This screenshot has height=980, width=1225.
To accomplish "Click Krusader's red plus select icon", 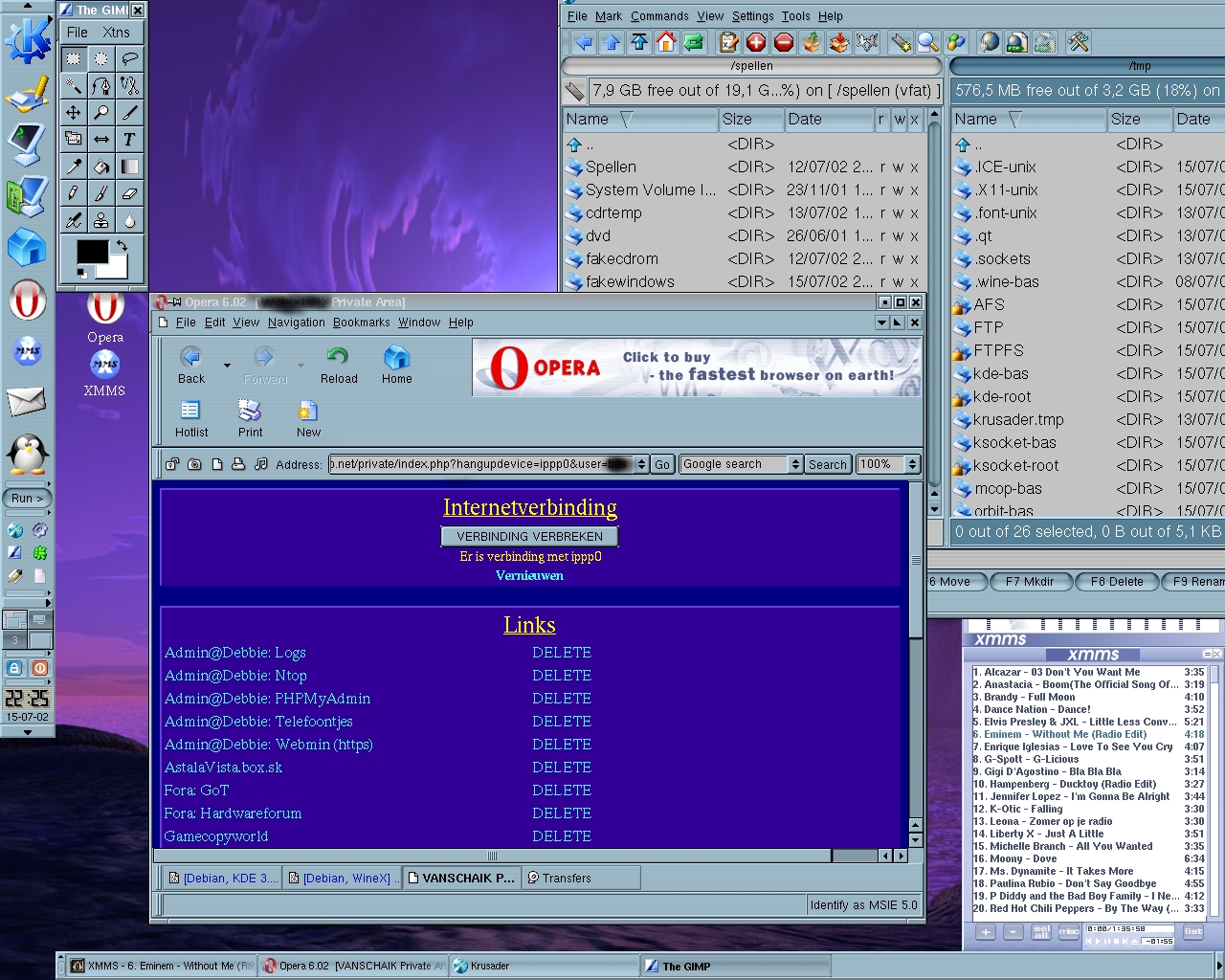I will coord(756,42).
